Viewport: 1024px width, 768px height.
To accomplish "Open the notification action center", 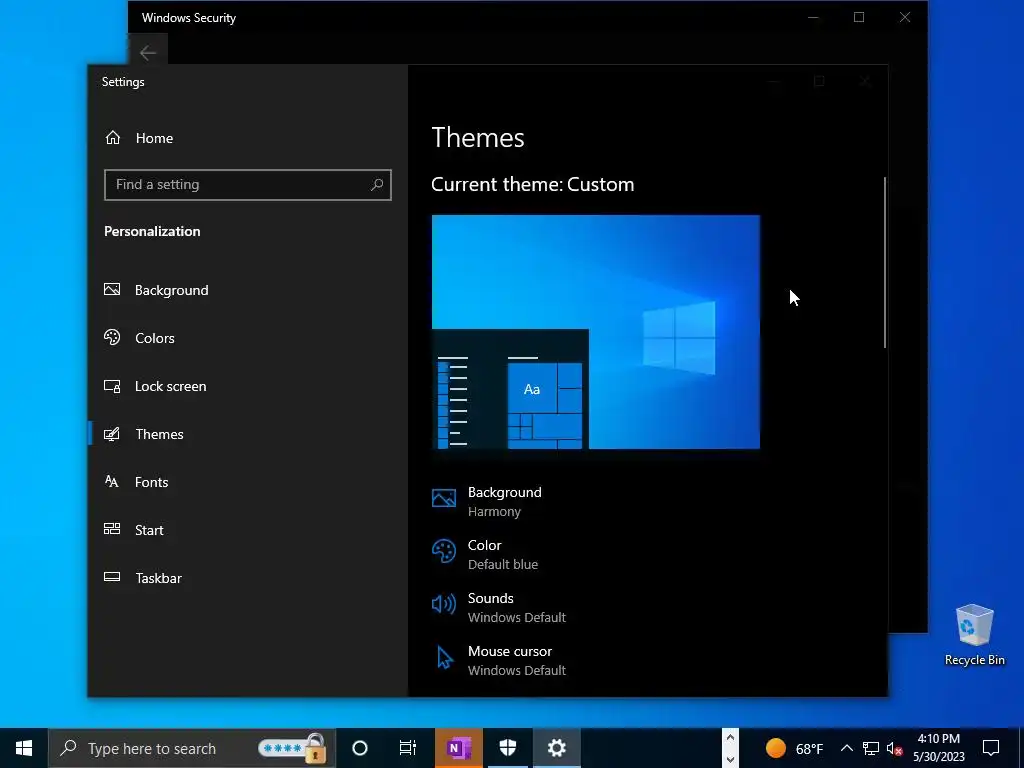I will [x=991, y=748].
